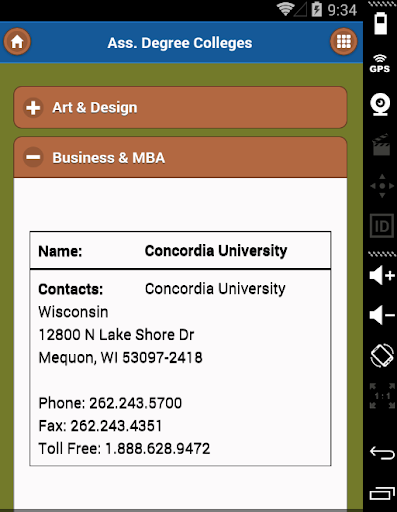This screenshot has height=512, width=397.
Task: Tap the Android back arrow button
Action: [x=382, y=453]
